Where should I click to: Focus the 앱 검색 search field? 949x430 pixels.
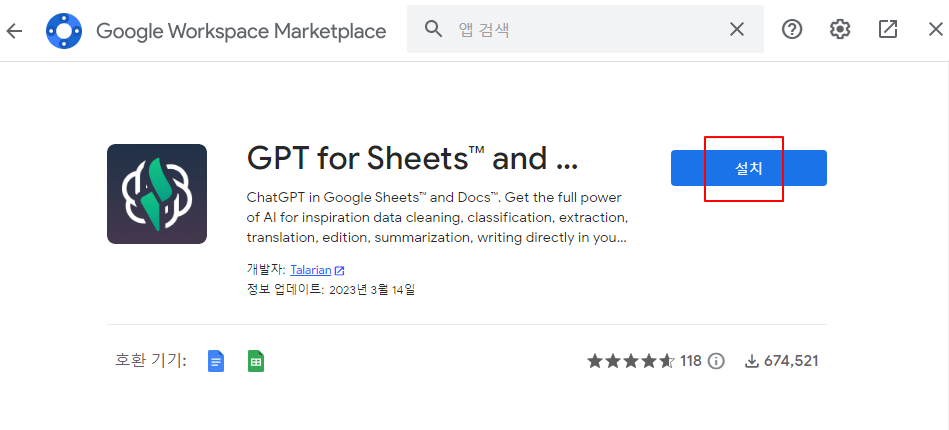(x=585, y=29)
